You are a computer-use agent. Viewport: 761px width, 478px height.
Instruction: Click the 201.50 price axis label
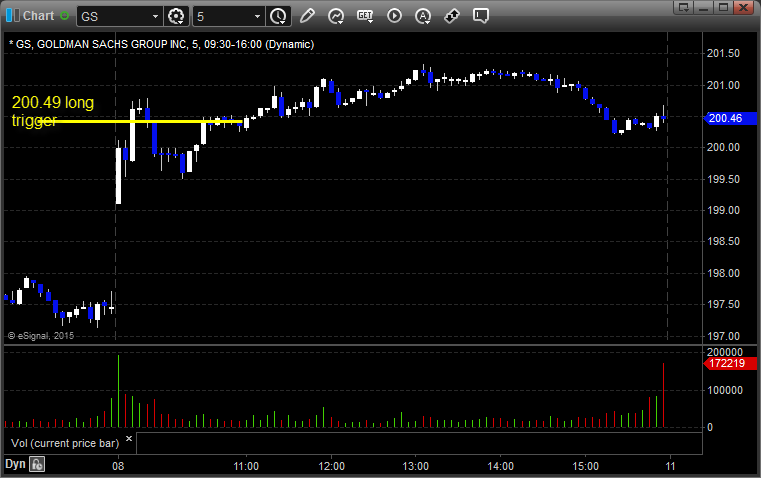coord(723,53)
